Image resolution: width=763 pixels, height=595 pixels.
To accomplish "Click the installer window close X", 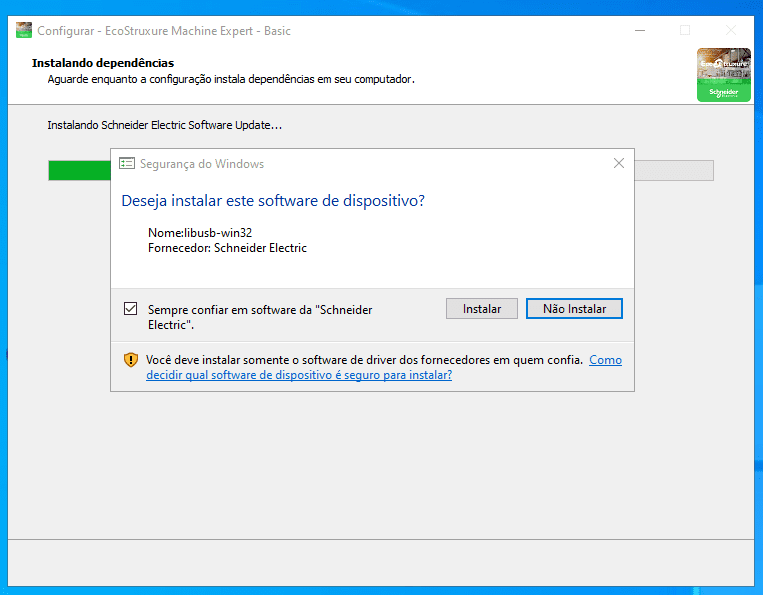I will point(730,31).
